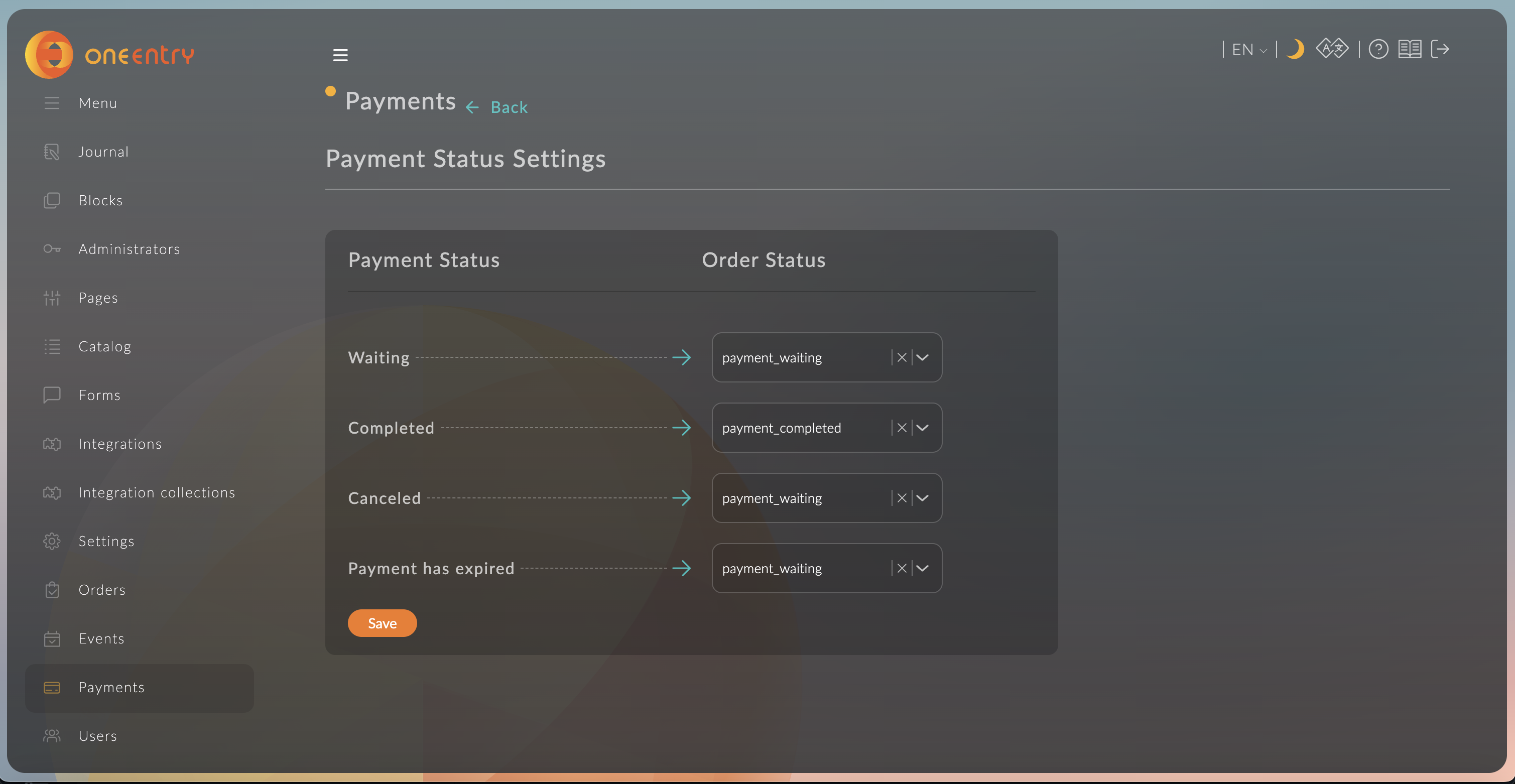Toggle the hamburger sidebar menu icon
Image resolution: width=1515 pixels, height=784 pixels.
(340, 55)
